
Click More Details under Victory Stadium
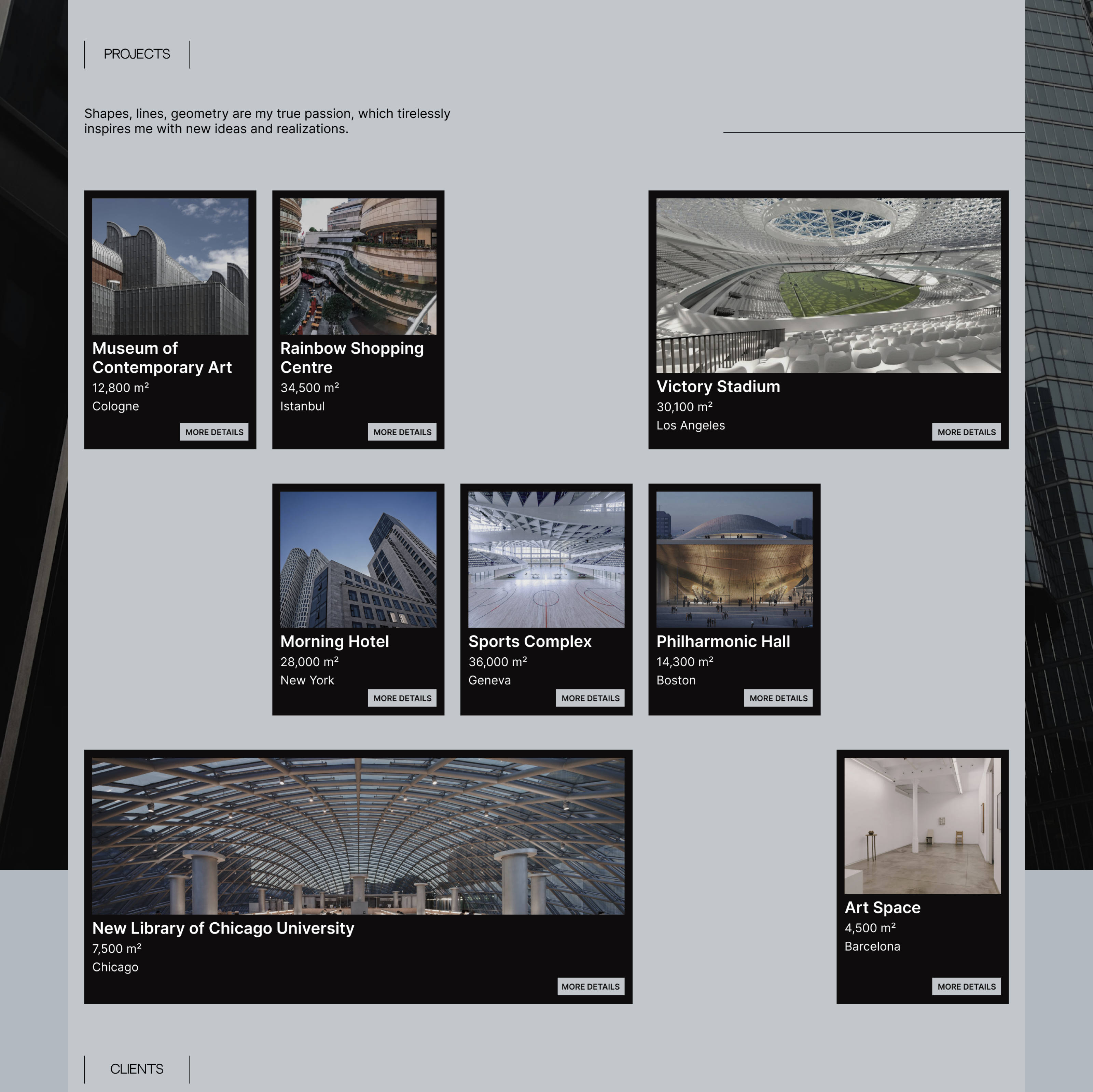[966, 432]
